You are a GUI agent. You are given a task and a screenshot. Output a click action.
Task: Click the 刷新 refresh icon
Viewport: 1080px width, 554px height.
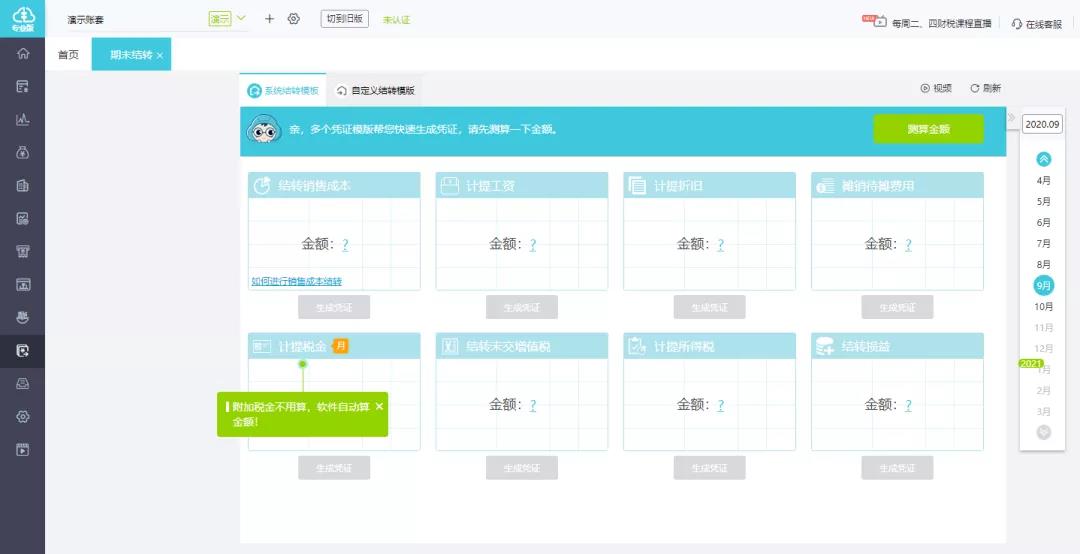pyautogui.click(x=975, y=88)
